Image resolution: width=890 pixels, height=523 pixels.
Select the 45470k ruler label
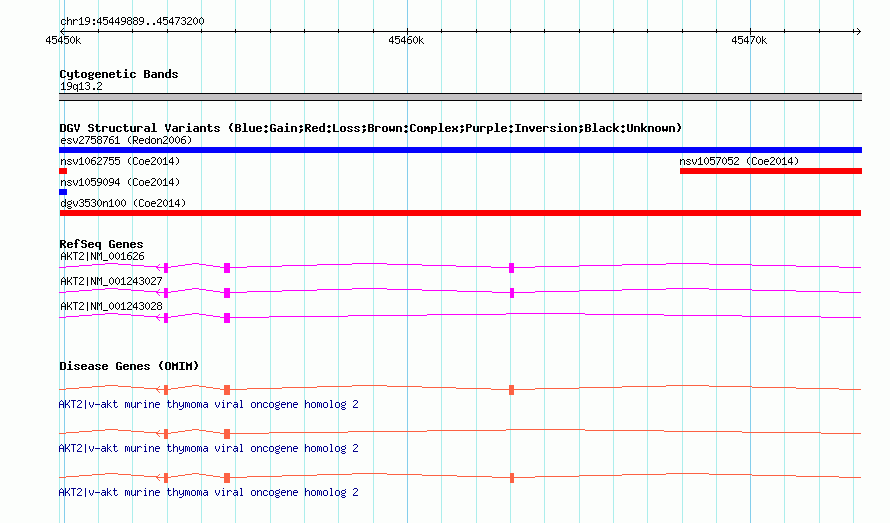click(x=749, y=40)
